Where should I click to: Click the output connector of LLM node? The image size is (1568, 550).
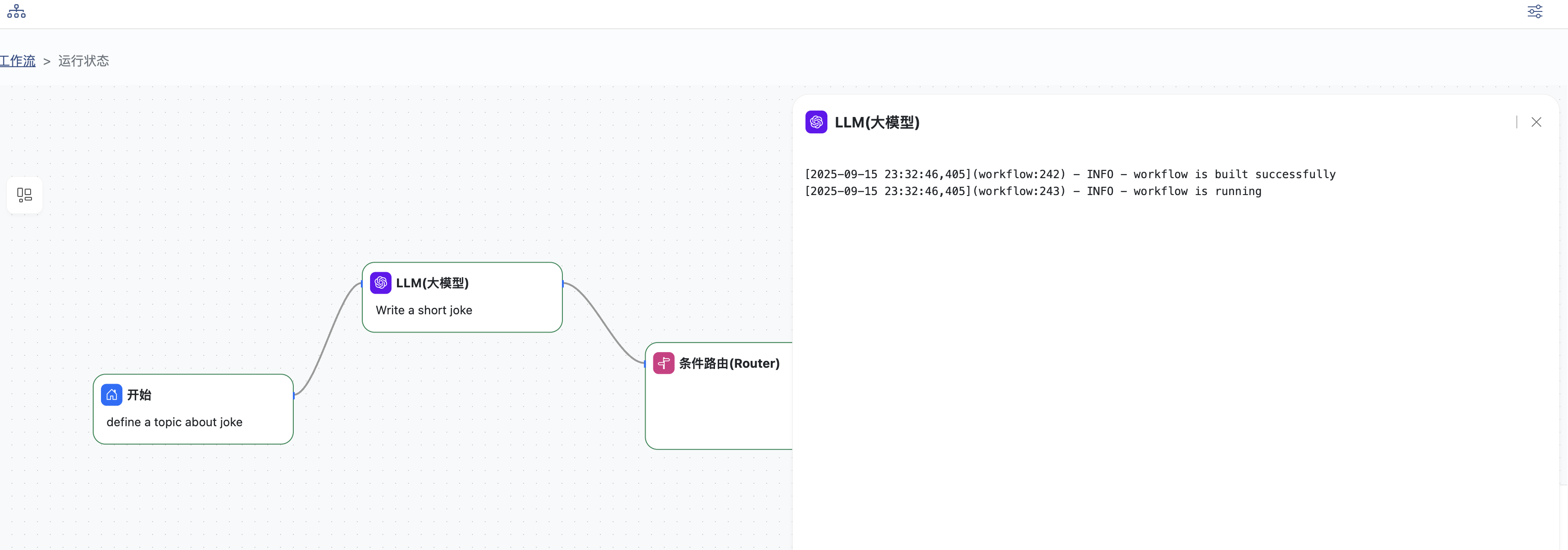[562, 283]
